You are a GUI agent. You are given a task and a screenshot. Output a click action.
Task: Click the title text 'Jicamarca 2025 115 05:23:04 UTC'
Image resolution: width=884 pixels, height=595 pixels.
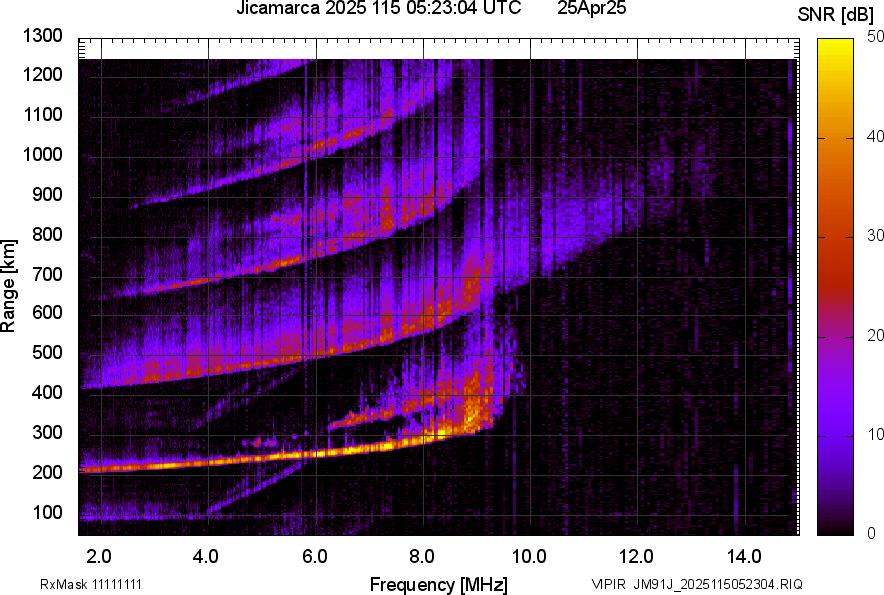click(x=378, y=8)
